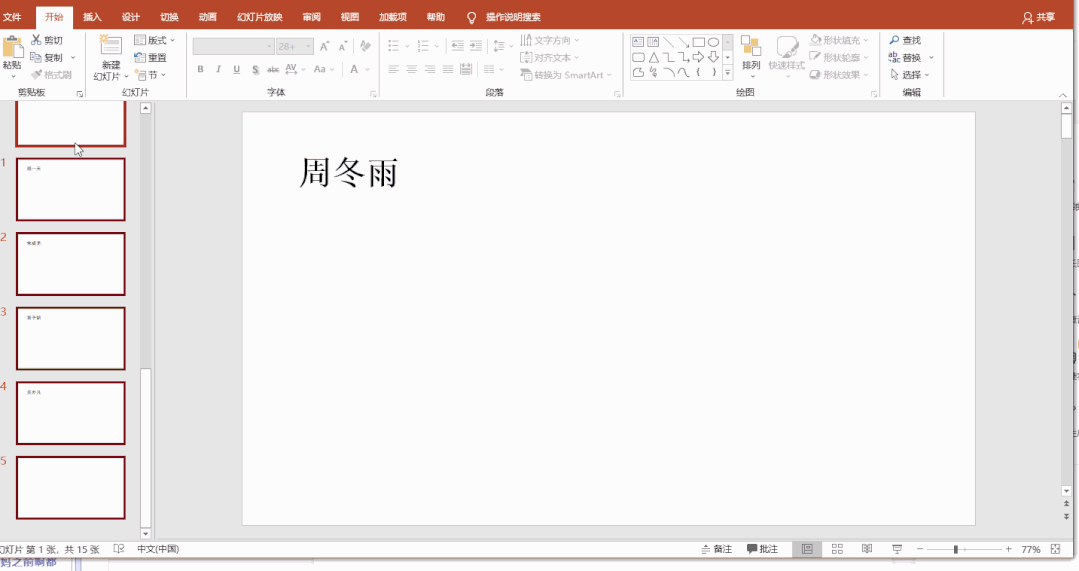Insert a new slide with 新建幻灯片 icon
1079x571 pixels.
(x=110, y=47)
